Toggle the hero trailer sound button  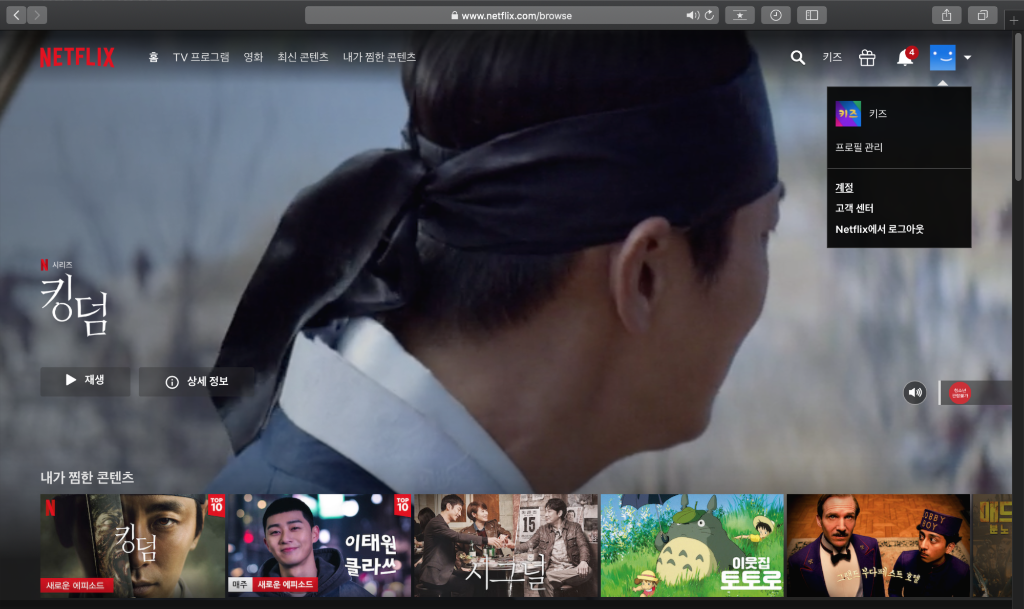pos(915,392)
